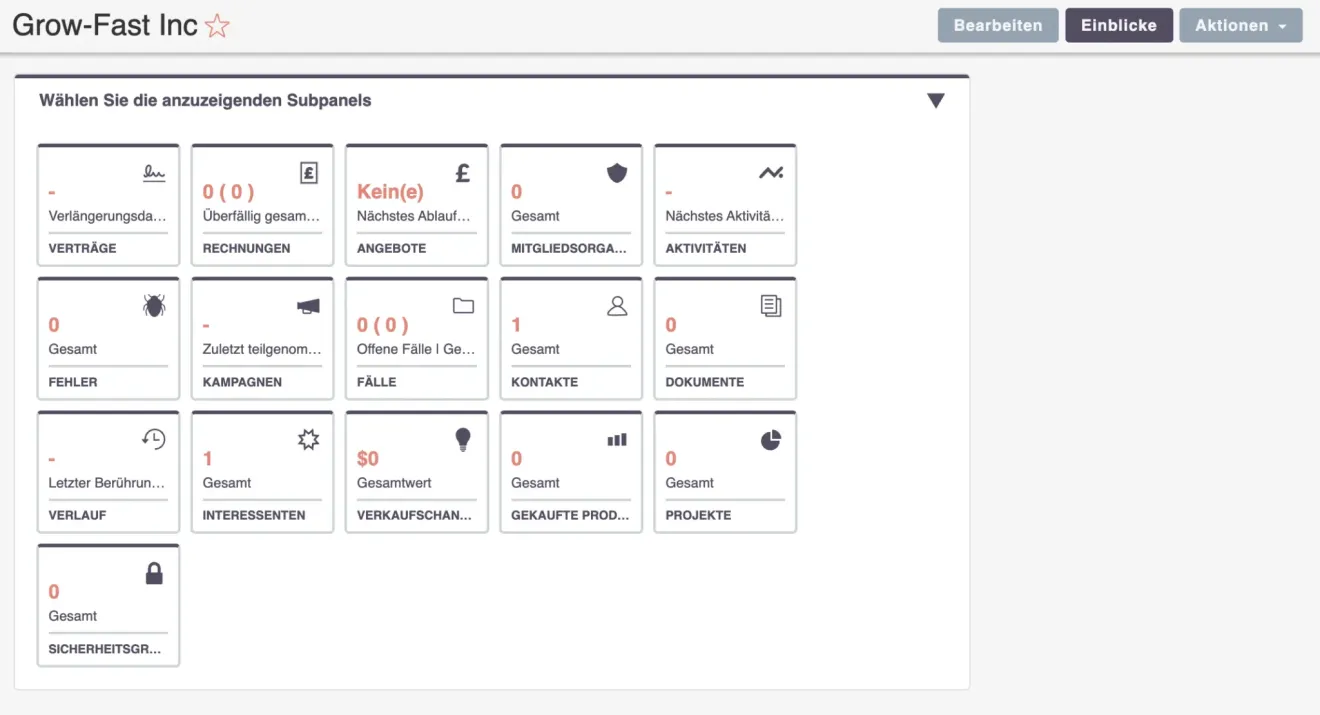Toggle the favorite star next to Grow-Fast Inc

click(217, 25)
